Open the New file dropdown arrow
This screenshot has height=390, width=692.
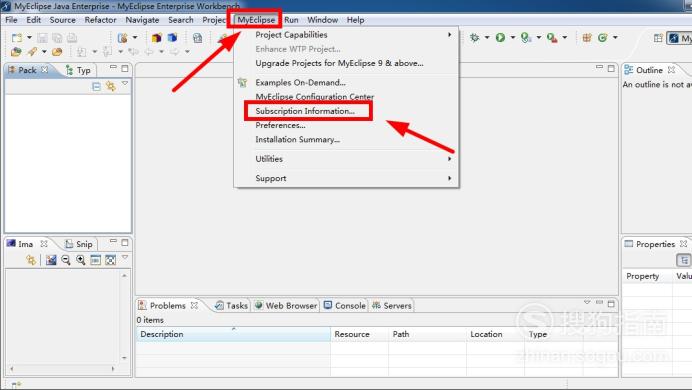(x=29, y=38)
